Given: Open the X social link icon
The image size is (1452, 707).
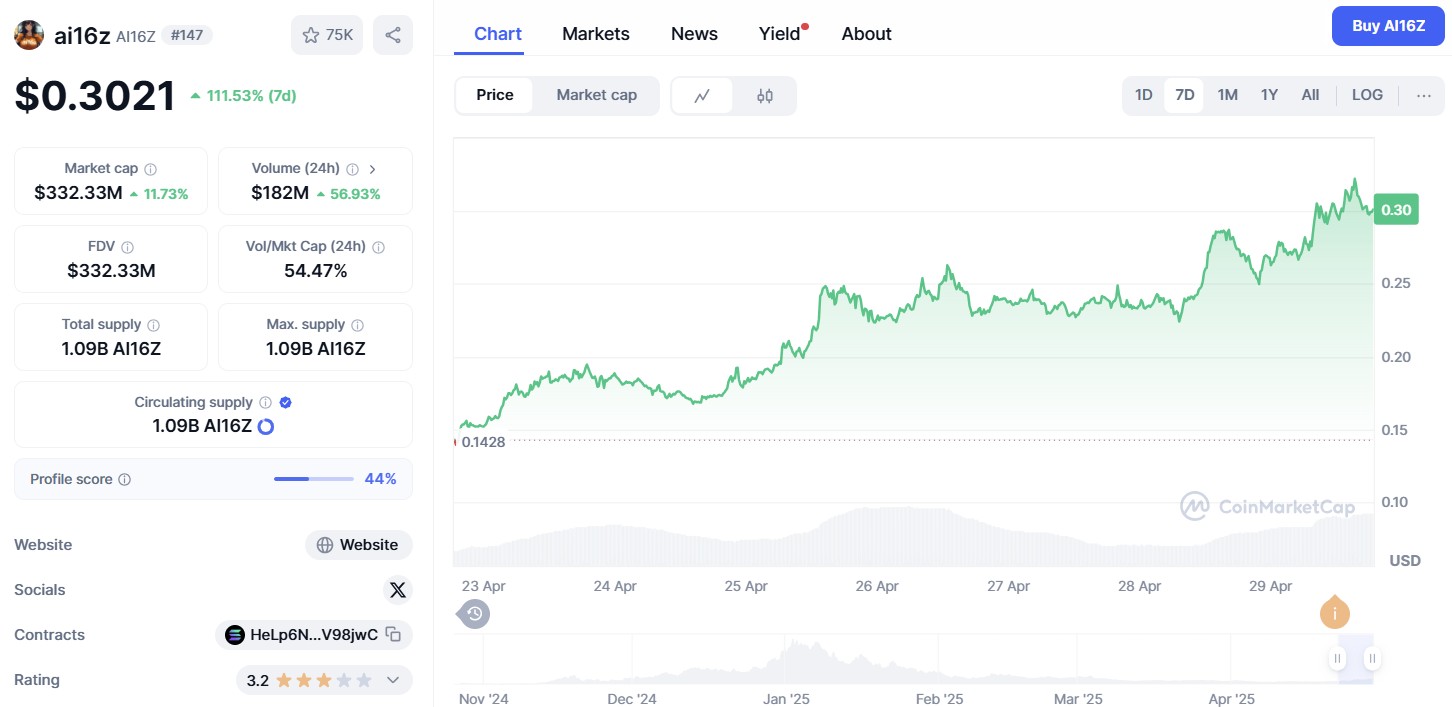Looking at the screenshot, I should [x=398, y=590].
